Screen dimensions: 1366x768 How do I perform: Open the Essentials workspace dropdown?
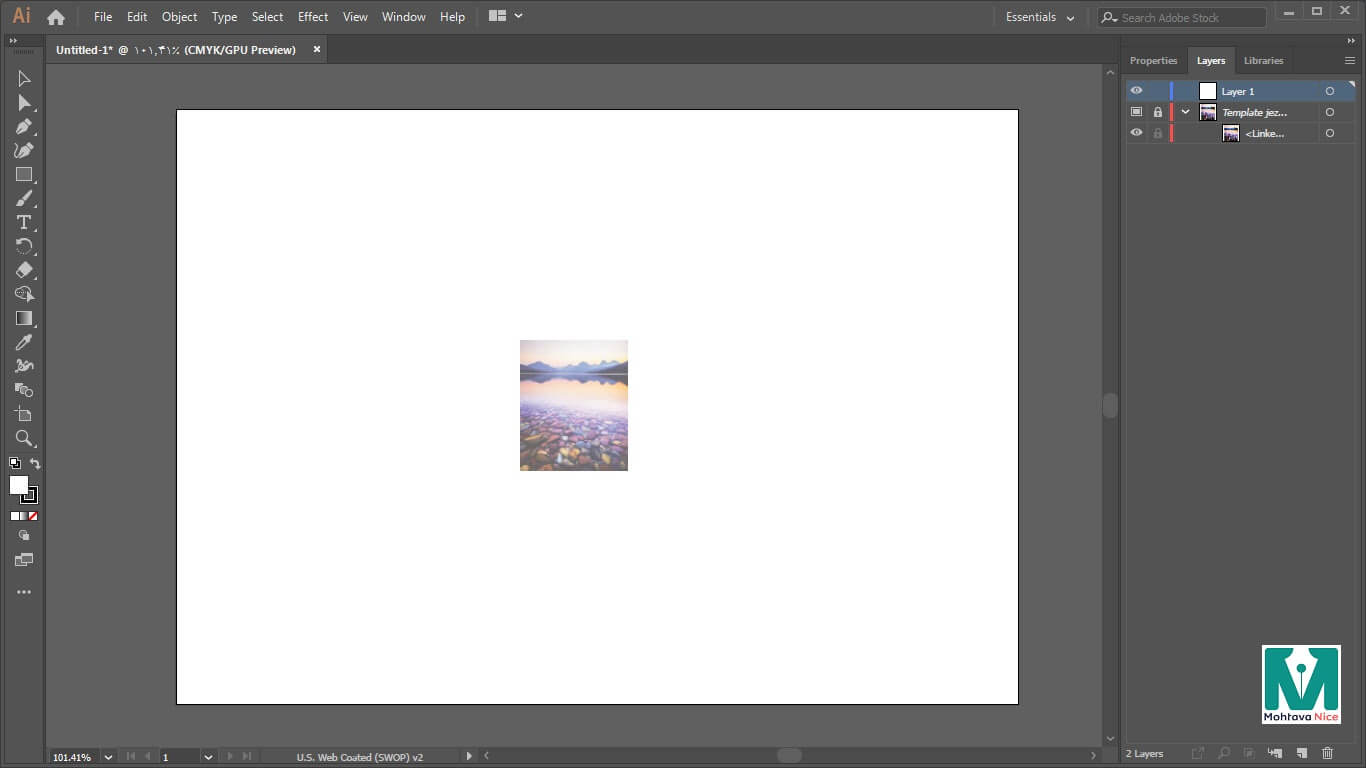tap(1040, 17)
